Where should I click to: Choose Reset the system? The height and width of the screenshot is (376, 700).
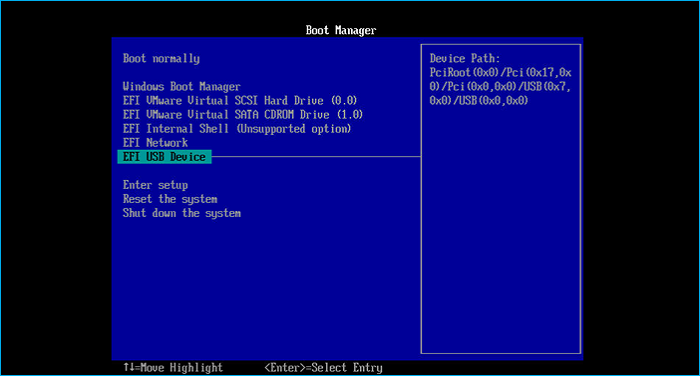coord(170,199)
